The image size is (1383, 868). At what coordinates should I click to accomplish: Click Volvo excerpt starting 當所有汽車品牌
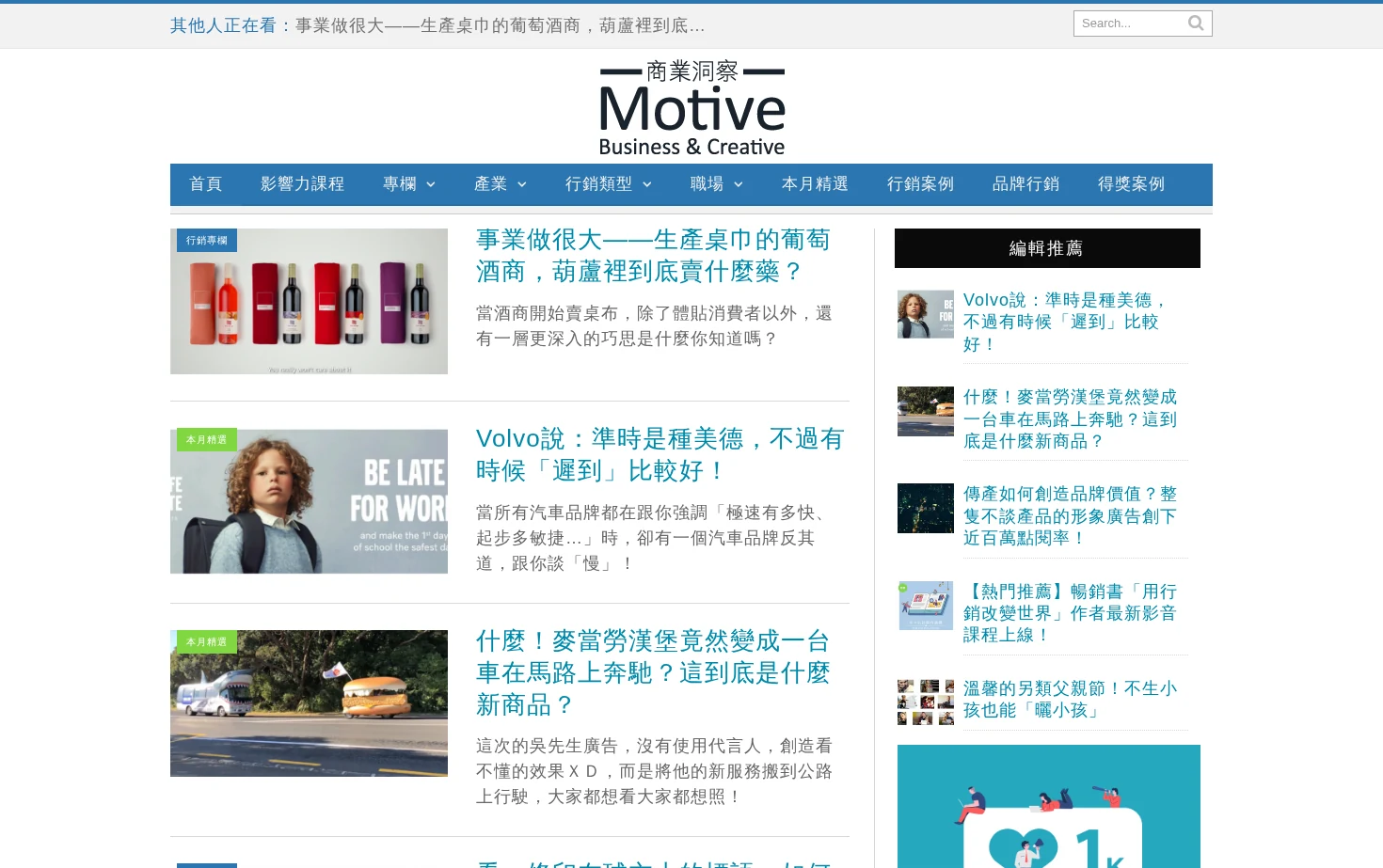(653, 538)
